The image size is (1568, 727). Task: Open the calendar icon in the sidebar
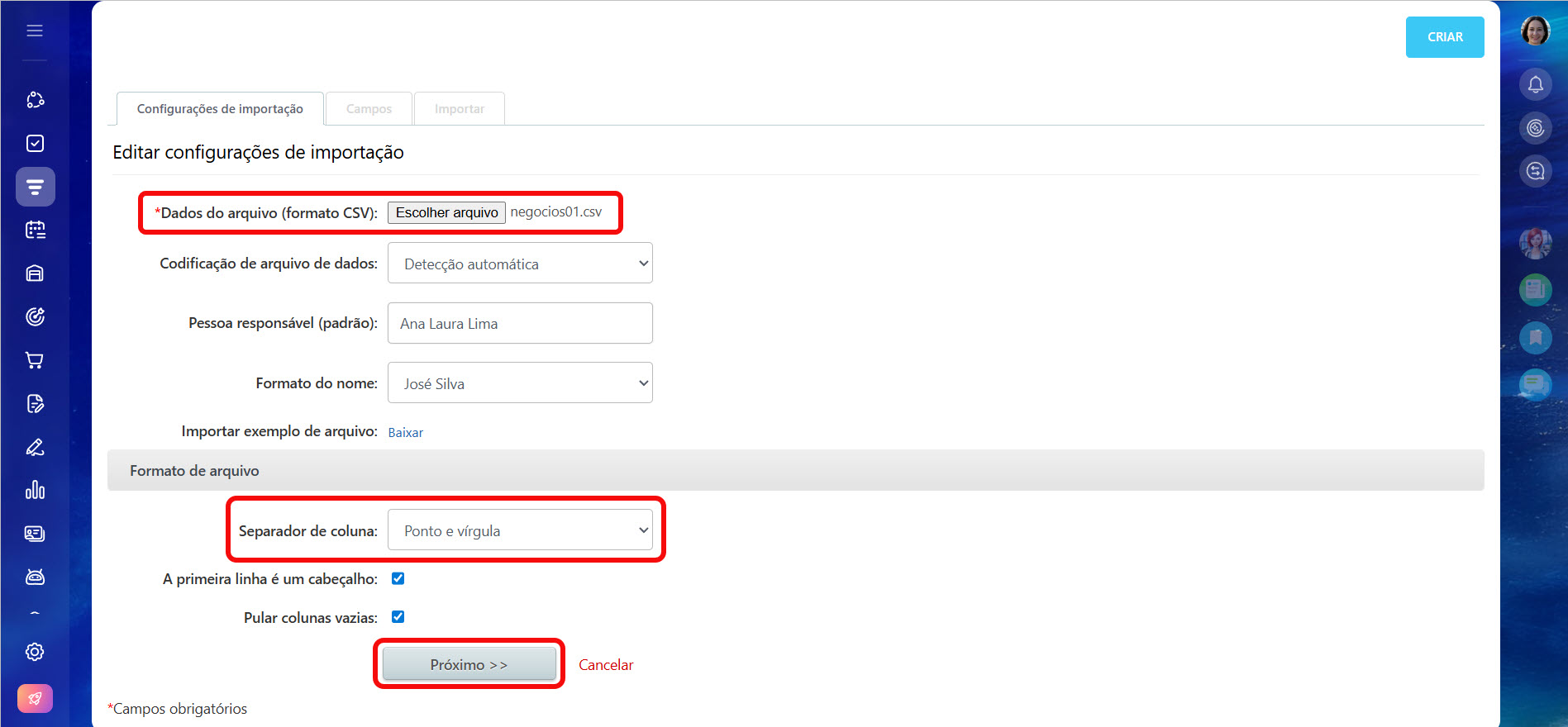pos(35,230)
